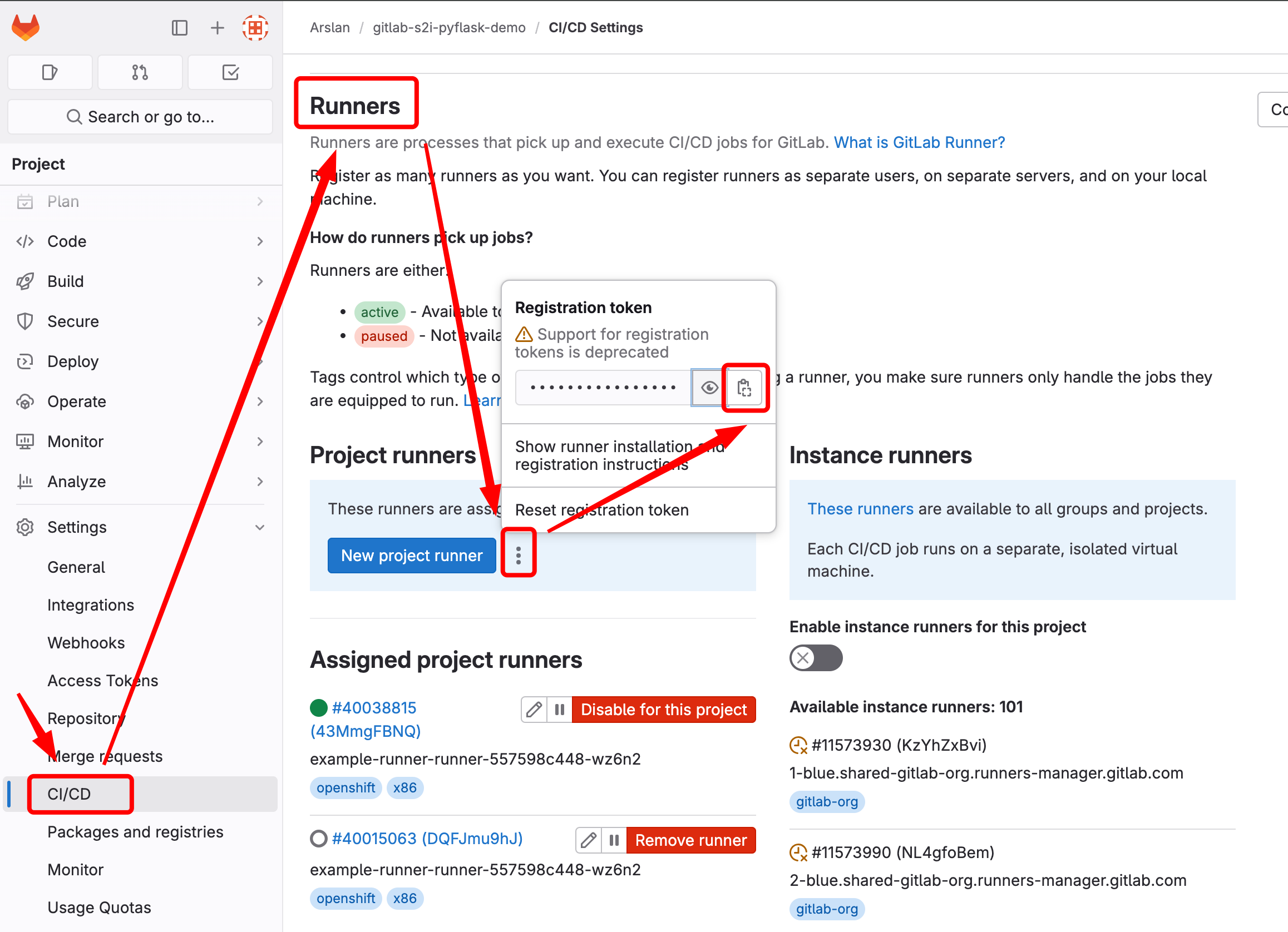Click Remove runner button
This screenshot has width=1288, height=932.
pos(691,840)
